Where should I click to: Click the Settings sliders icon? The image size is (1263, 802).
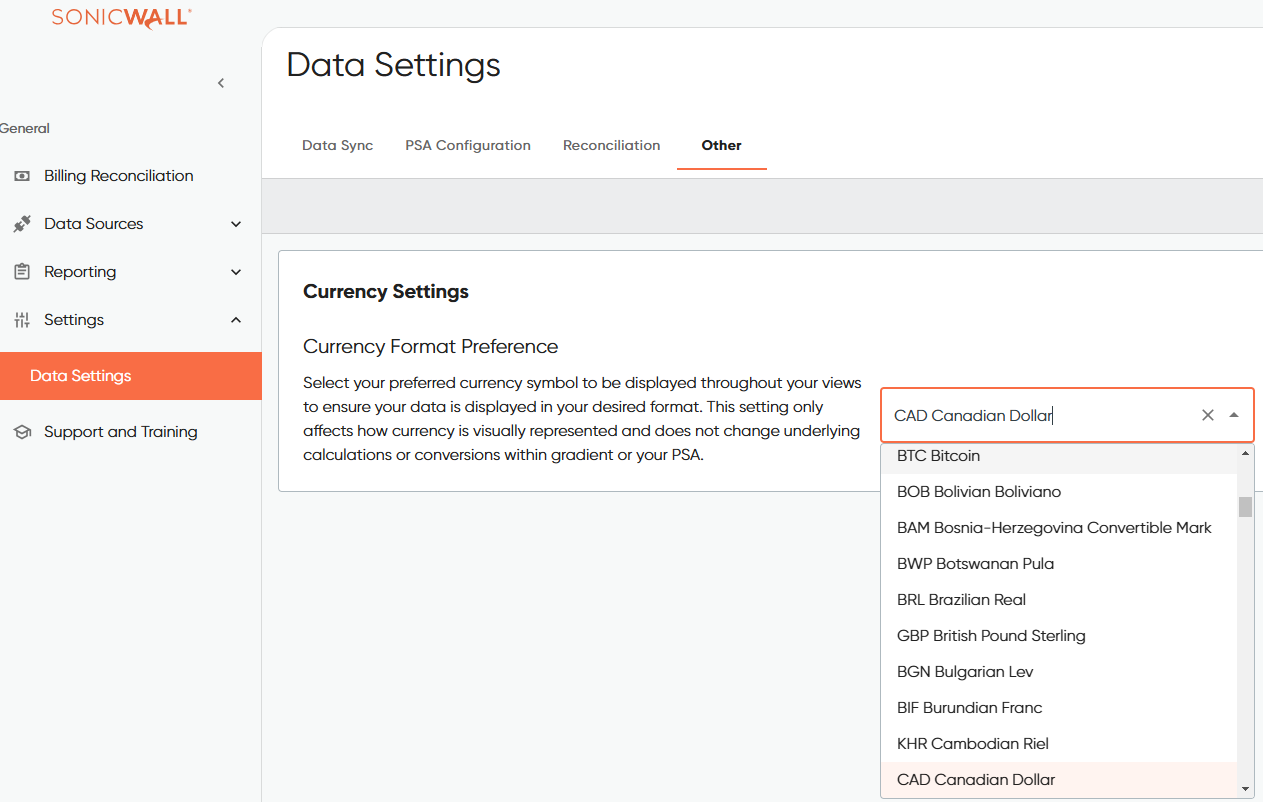(22, 320)
